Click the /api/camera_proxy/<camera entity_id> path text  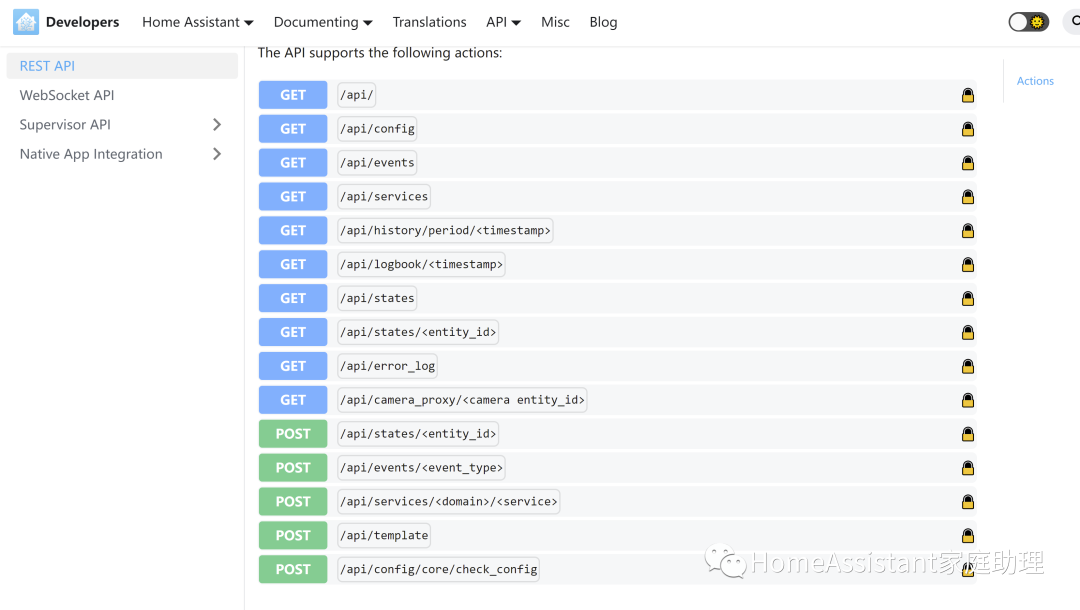coord(462,399)
